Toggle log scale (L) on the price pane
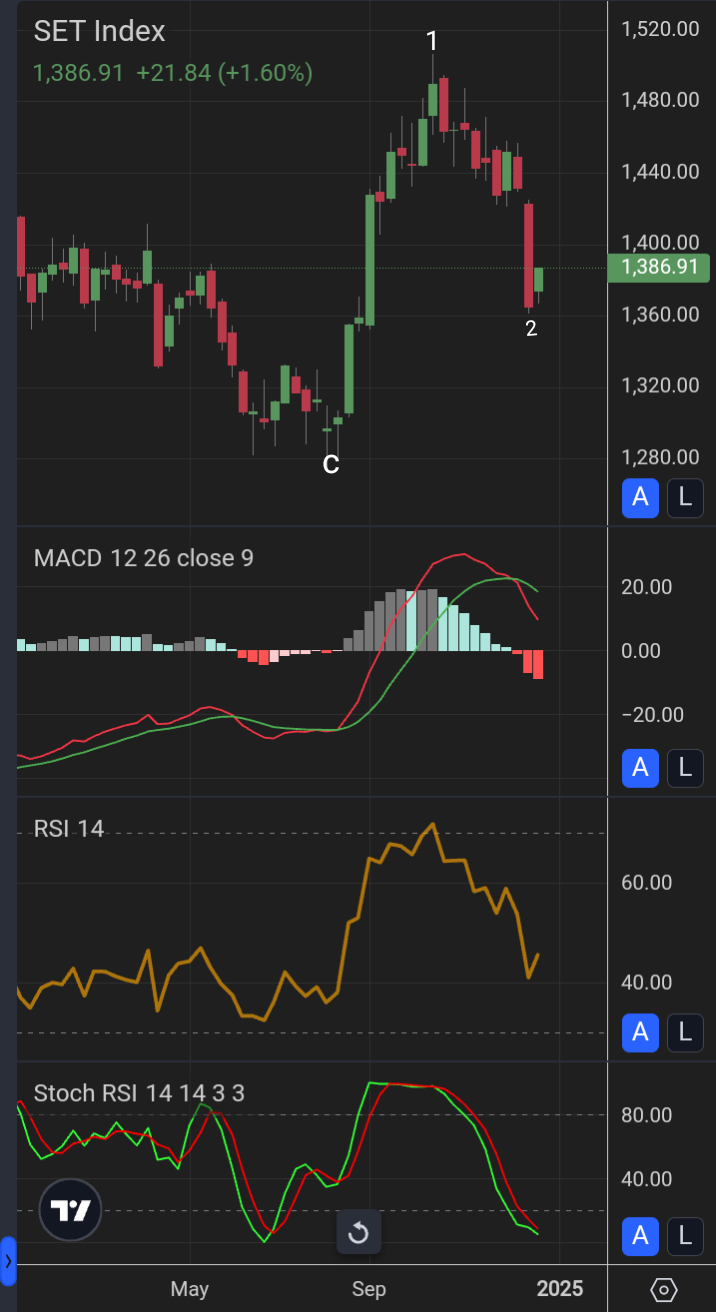The height and width of the screenshot is (1312, 716). [x=685, y=498]
